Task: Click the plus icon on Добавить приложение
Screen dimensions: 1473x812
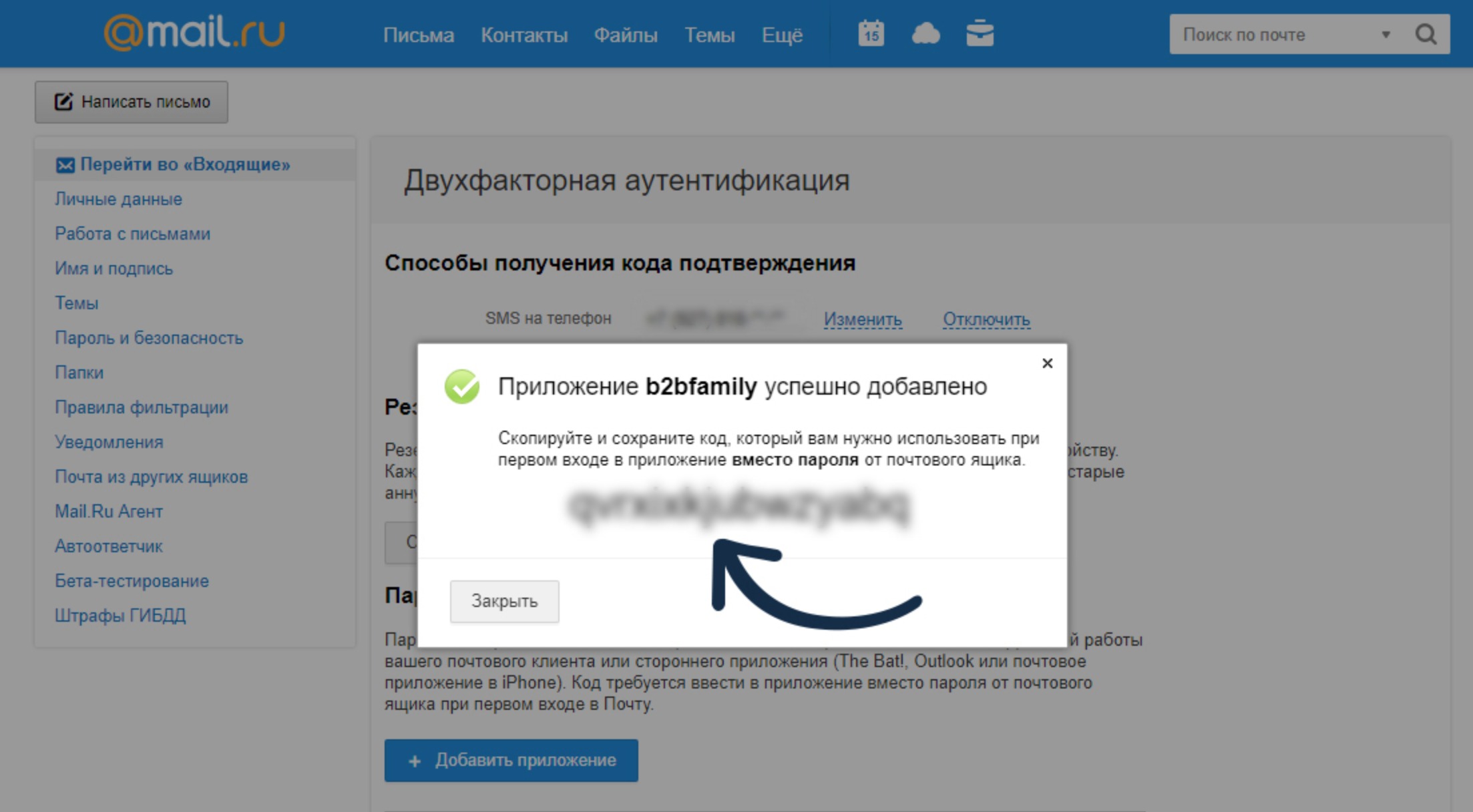Action: click(x=415, y=761)
